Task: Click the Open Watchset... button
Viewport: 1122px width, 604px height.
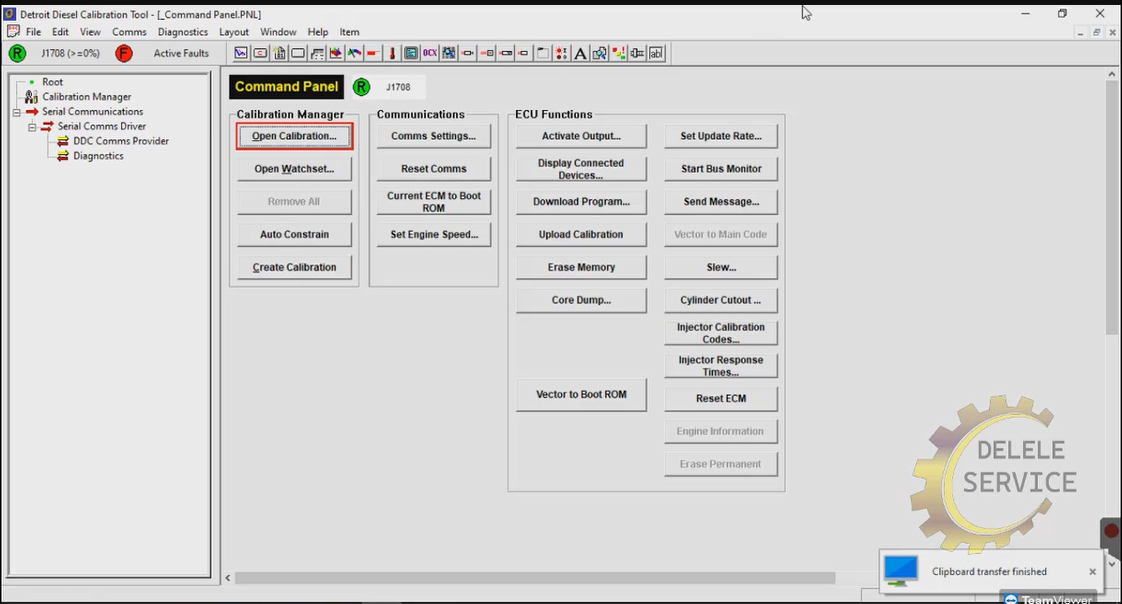Action: [x=294, y=169]
